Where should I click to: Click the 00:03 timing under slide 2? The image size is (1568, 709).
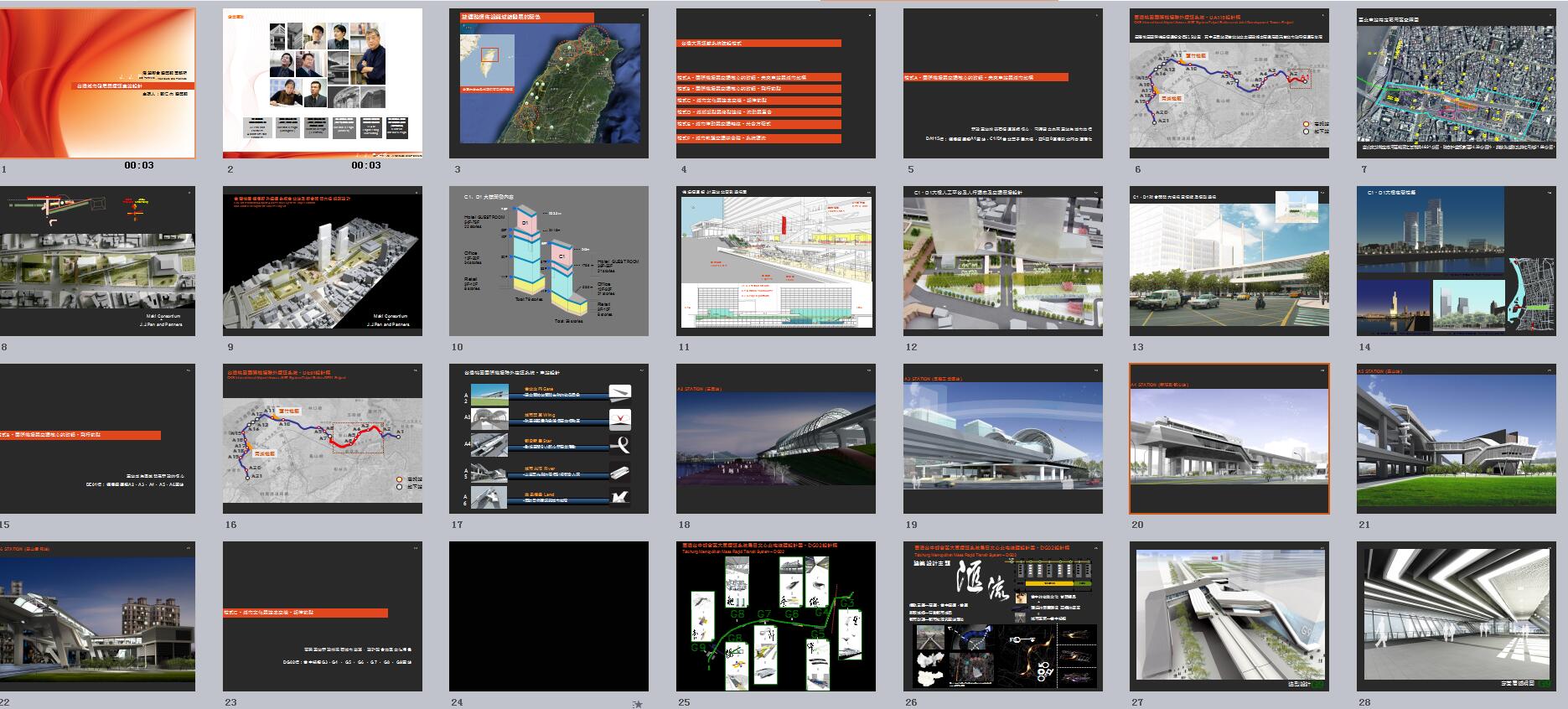pyautogui.click(x=366, y=165)
